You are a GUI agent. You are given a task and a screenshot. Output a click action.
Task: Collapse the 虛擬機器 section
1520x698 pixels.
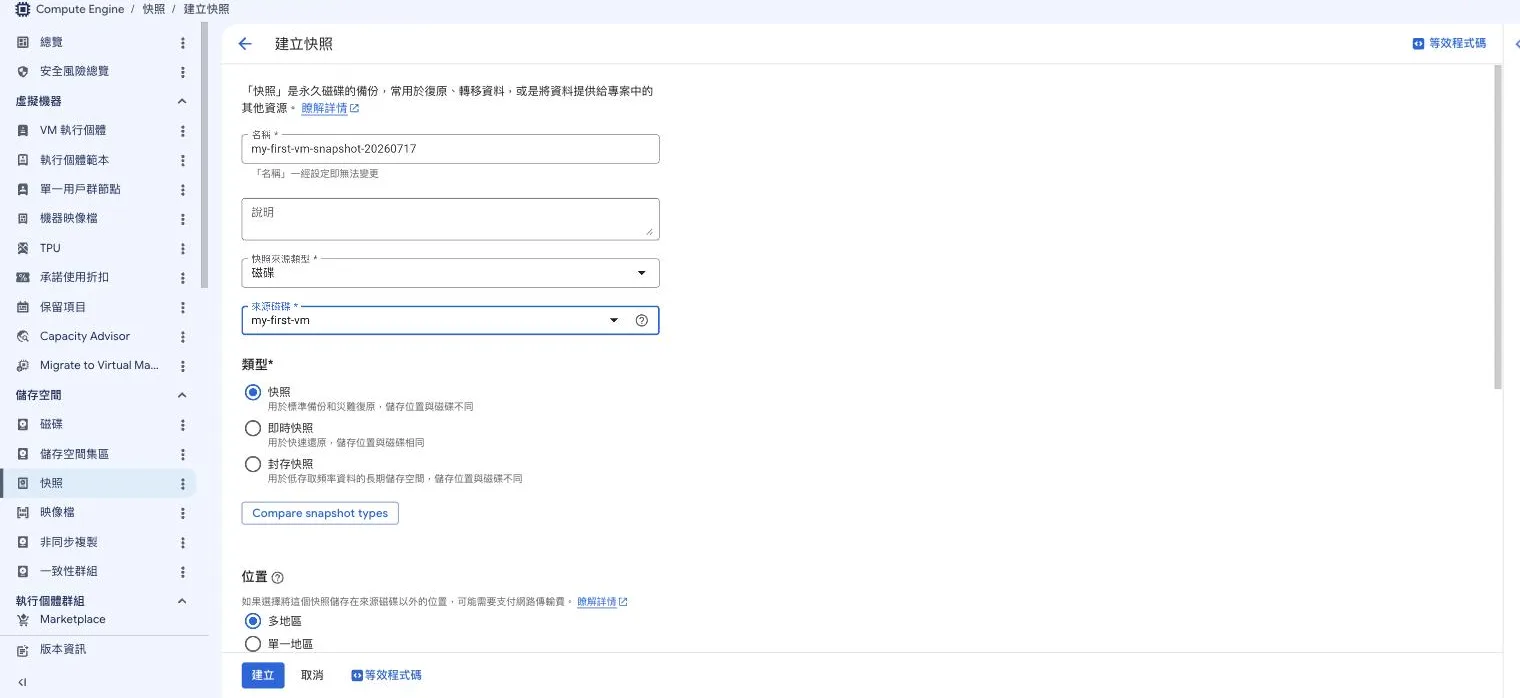click(182, 101)
